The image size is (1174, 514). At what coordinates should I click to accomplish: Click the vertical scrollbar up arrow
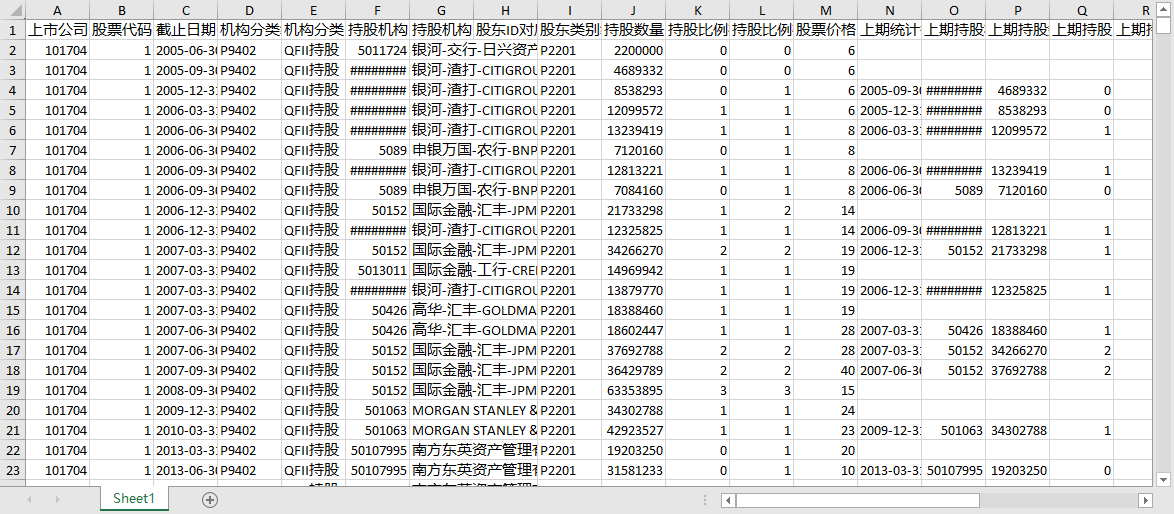click(x=1162, y=9)
